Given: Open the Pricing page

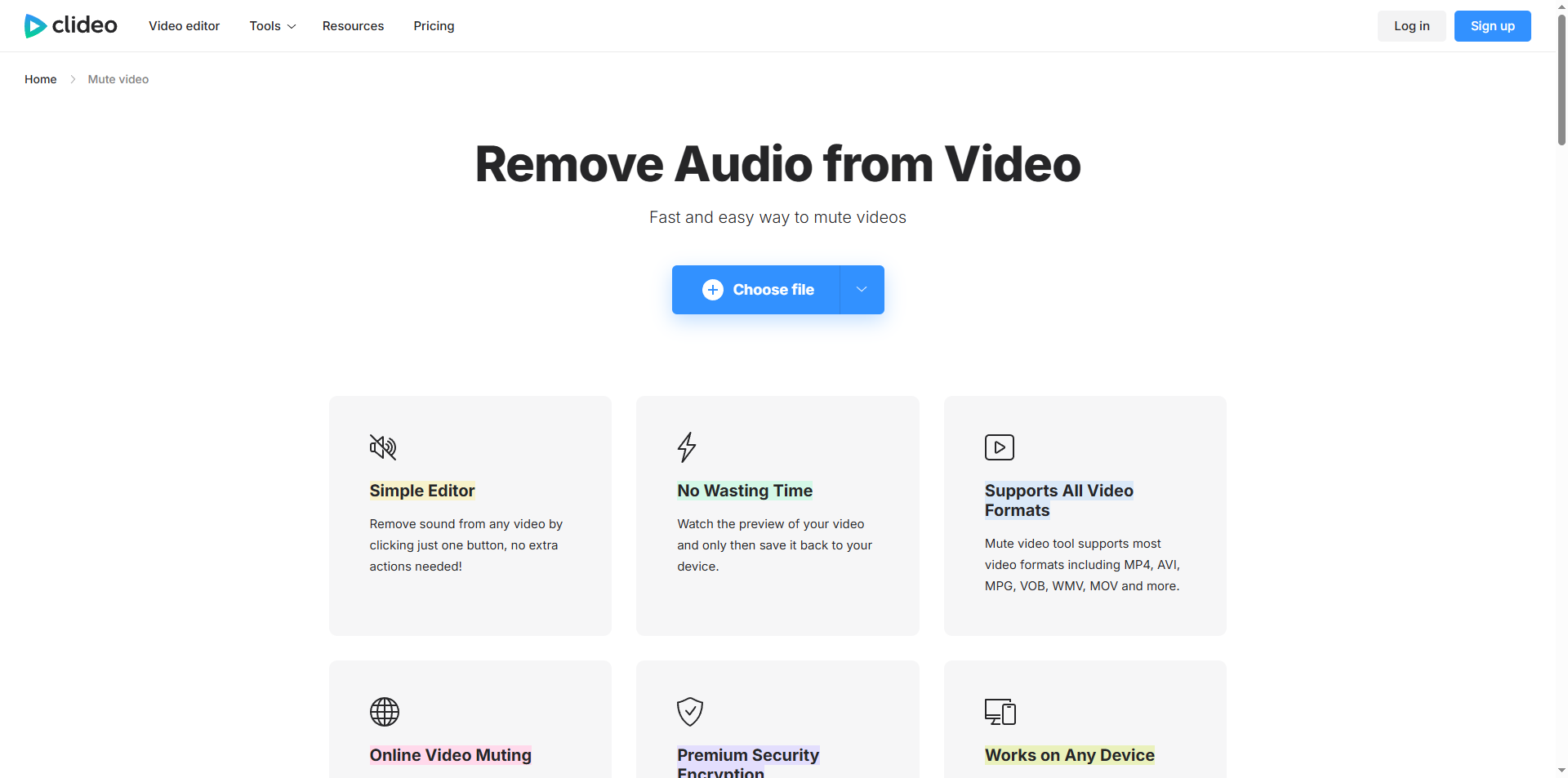Looking at the screenshot, I should click(x=433, y=25).
